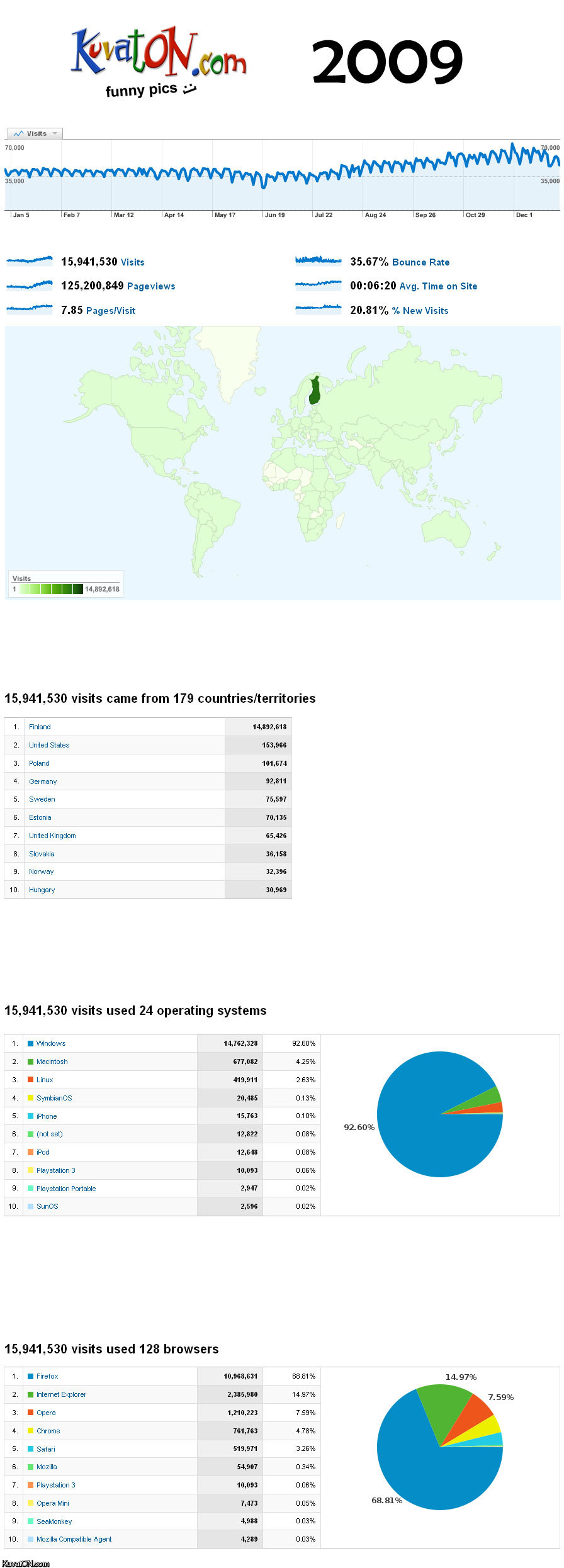Click the blue Firefox legend swatch
This screenshot has width=564, height=1568.
pos(30,1376)
